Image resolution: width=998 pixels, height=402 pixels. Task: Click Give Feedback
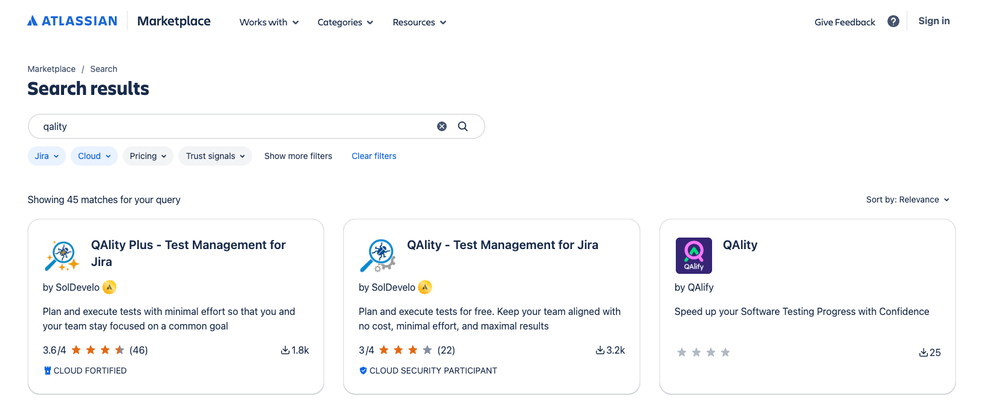coord(845,22)
